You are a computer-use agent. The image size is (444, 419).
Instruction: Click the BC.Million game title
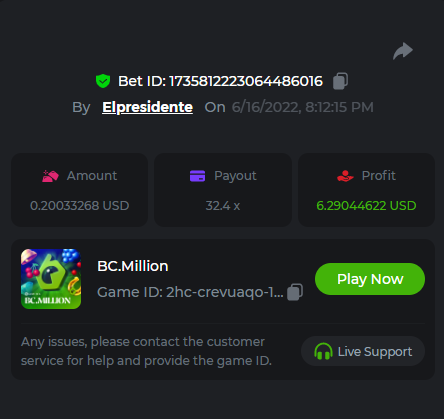tap(133, 266)
